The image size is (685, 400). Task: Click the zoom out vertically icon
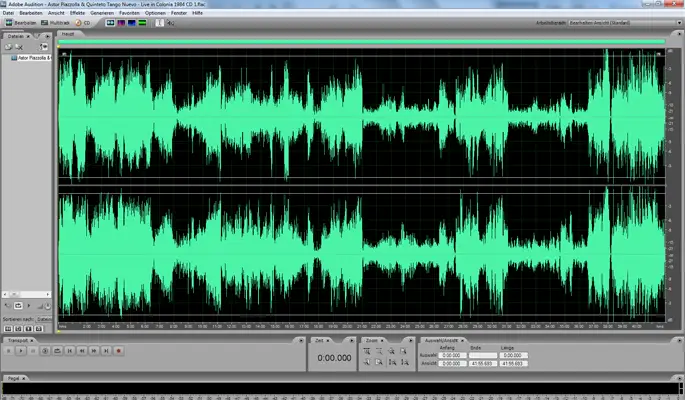[405, 362]
